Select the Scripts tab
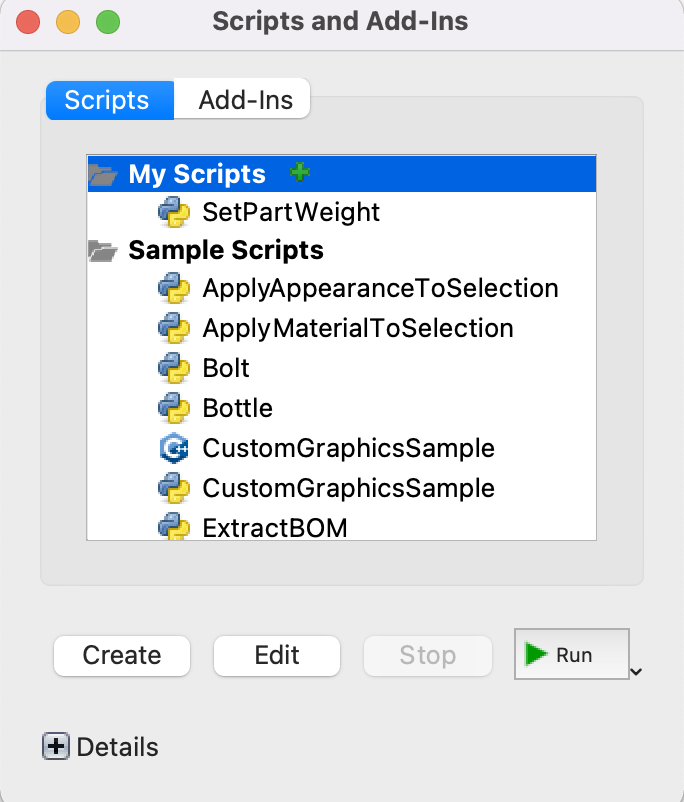Screen dimensions: 684x802 click(x=107, y=100)
